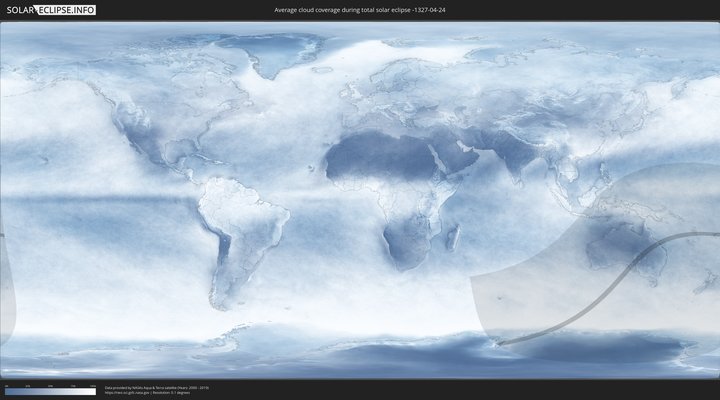This screenshot has width=720, height=400.
Task: Click the average cloud coverage title text
Action: pyautogui.click(x=360, y=9)
